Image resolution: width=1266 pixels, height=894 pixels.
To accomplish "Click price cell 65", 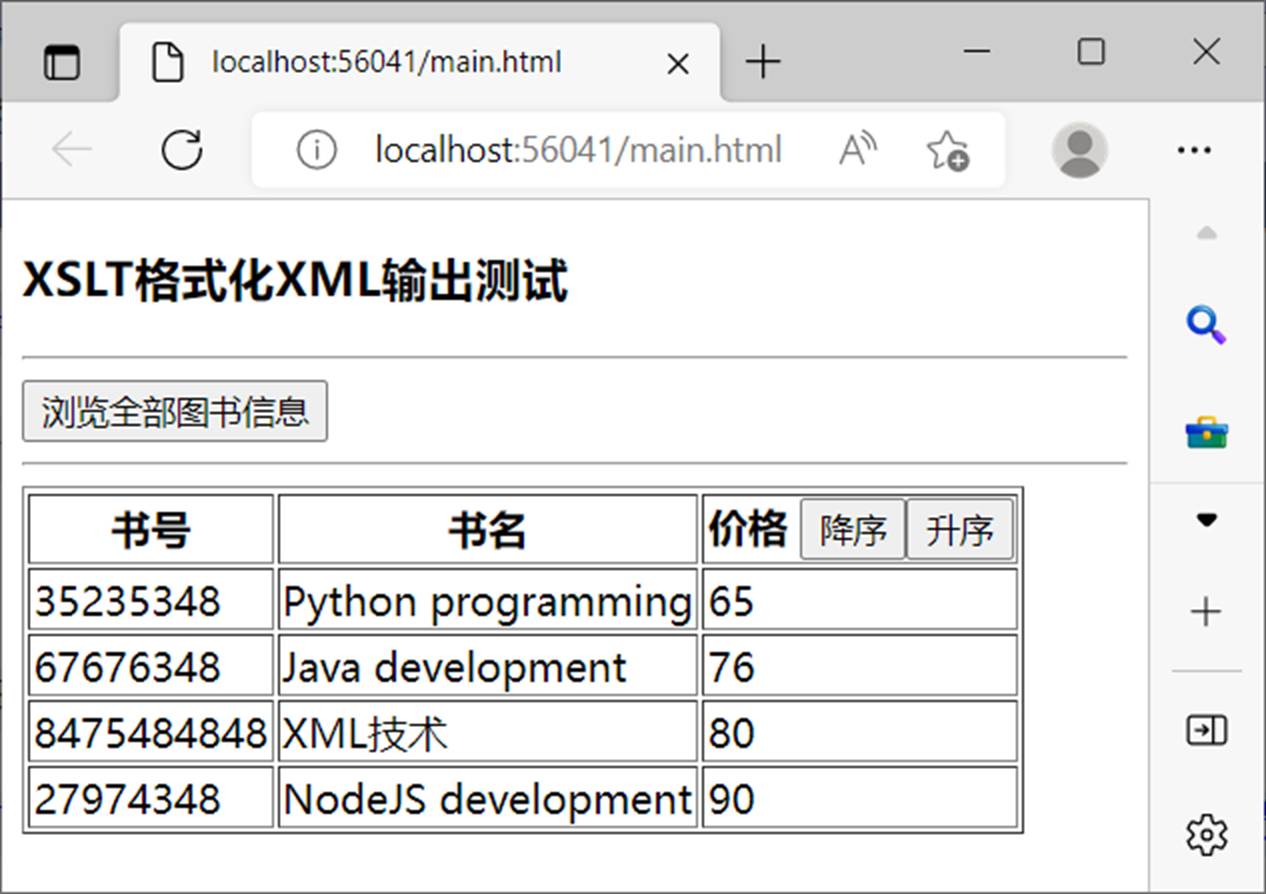I will pos(860,601).
